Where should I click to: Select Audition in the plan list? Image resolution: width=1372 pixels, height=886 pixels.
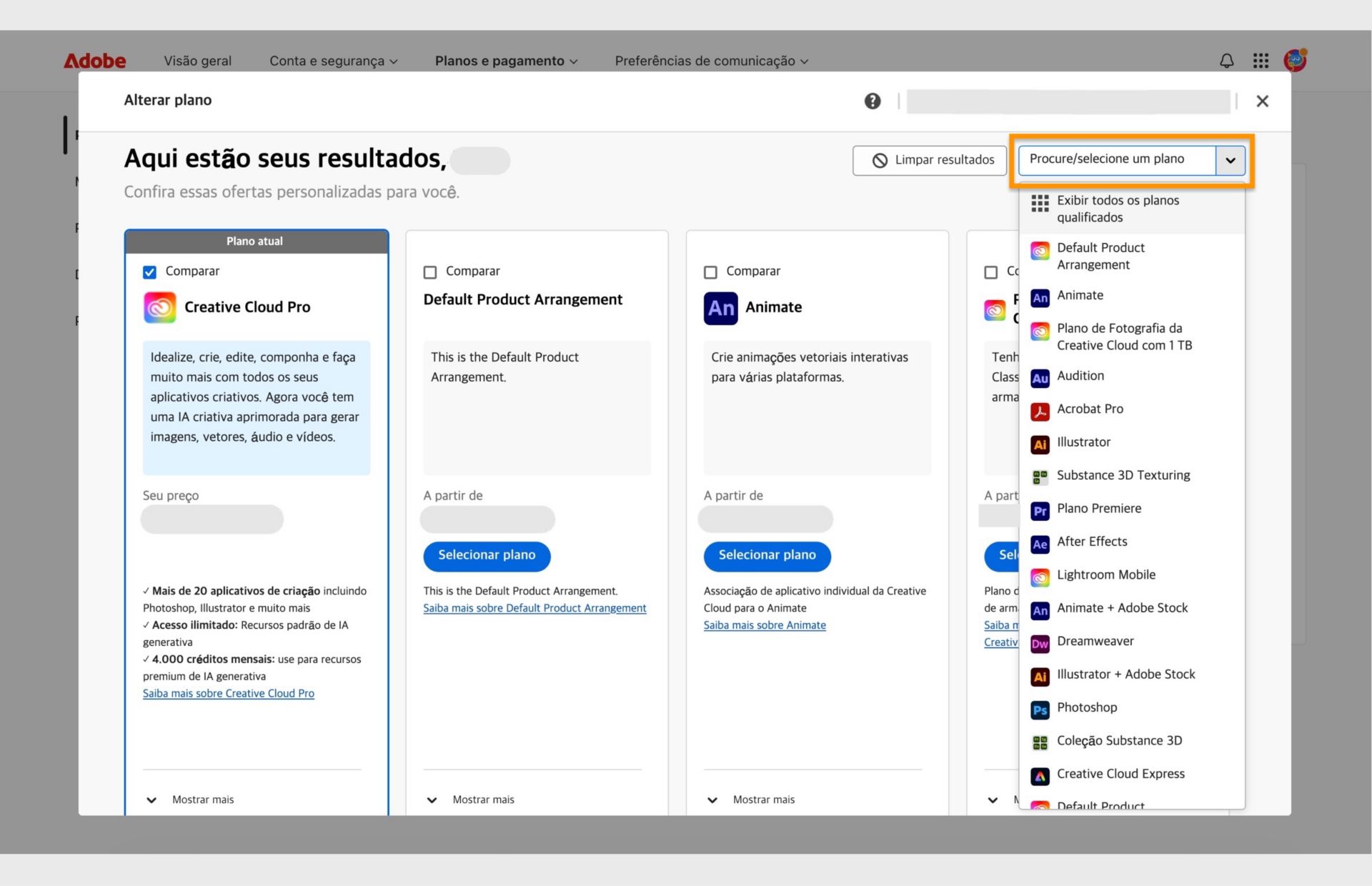point(1080,376)
